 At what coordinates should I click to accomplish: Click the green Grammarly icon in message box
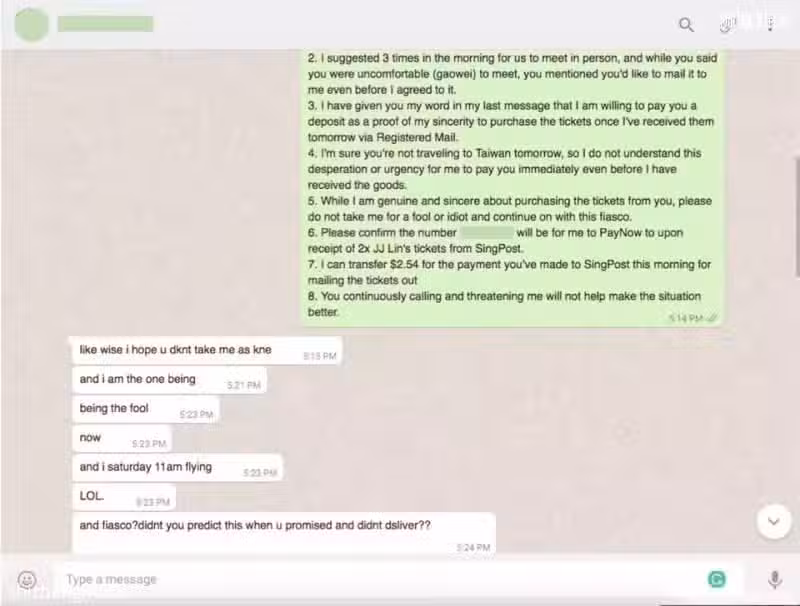717,579
